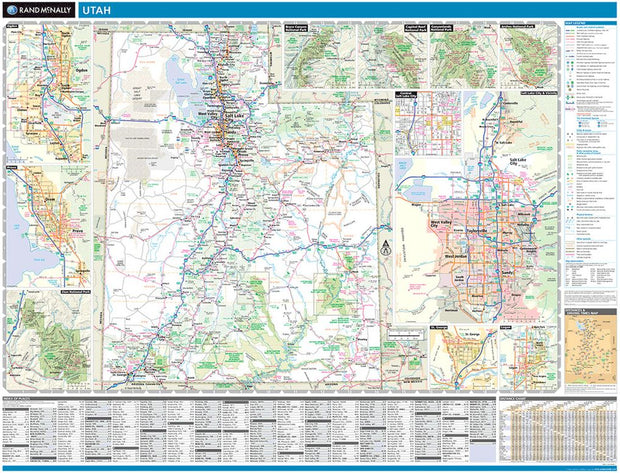Click the north arrow compass symbol beside the main map
The height and width of the screenshot is (473, 620).
pyautogui.click(x=386, y=248)
